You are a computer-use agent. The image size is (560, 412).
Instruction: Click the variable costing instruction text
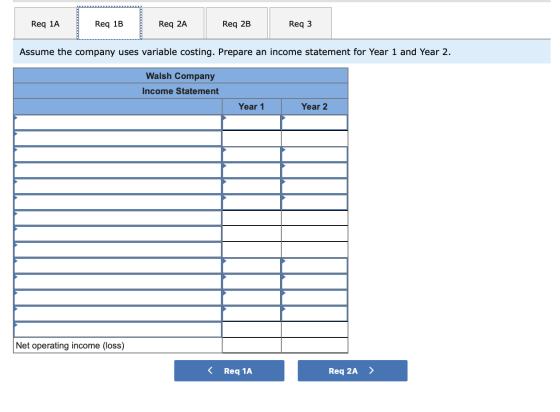(235, 52)
